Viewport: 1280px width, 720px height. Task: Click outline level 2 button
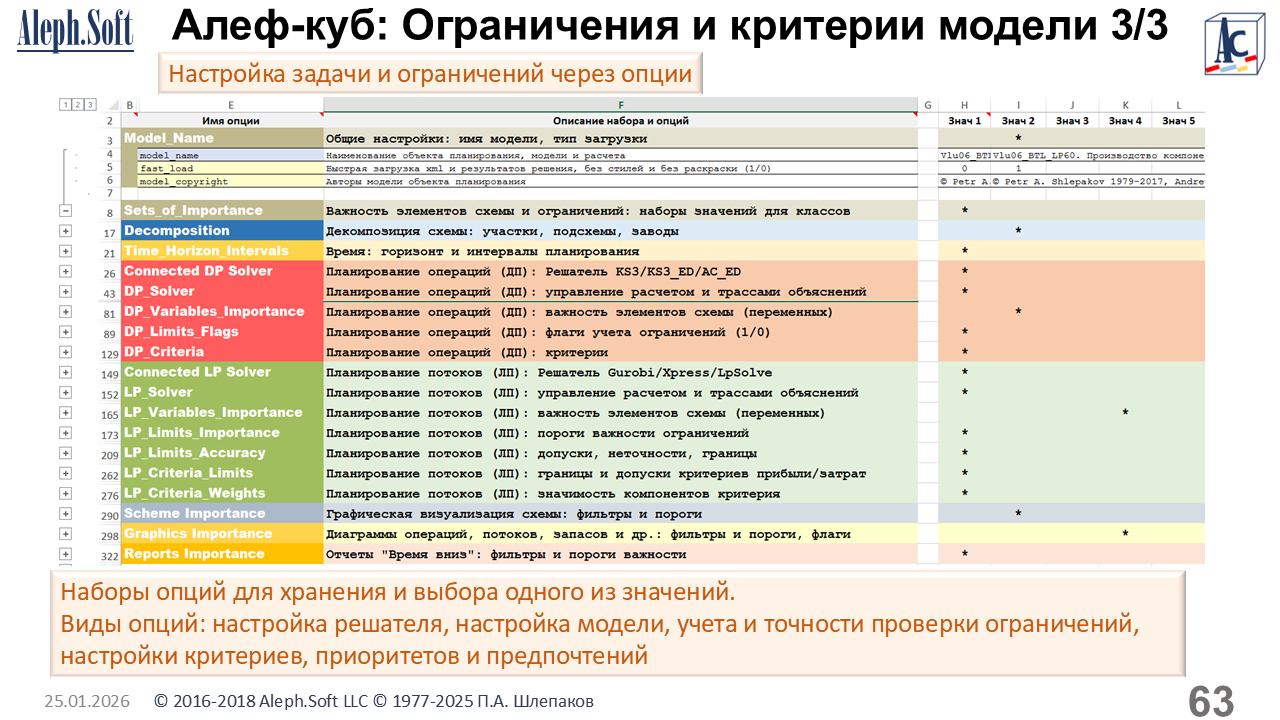pos(78,104)
